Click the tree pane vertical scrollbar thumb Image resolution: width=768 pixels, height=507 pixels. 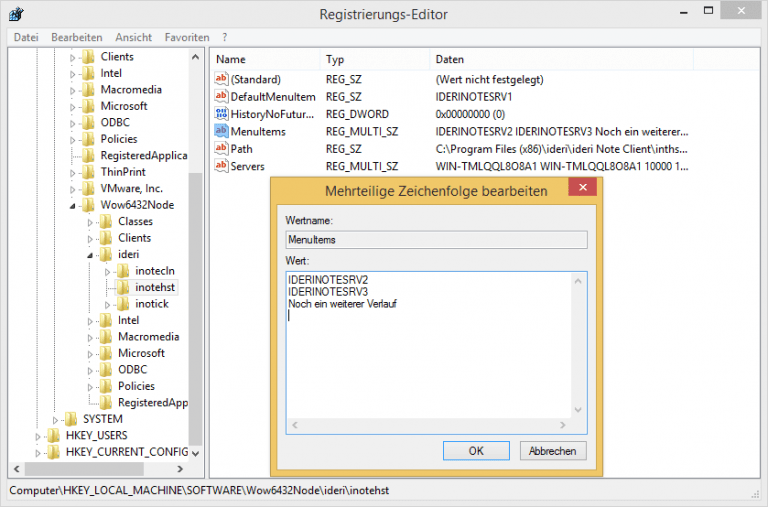pyautogui.click(x=195, y=309)
